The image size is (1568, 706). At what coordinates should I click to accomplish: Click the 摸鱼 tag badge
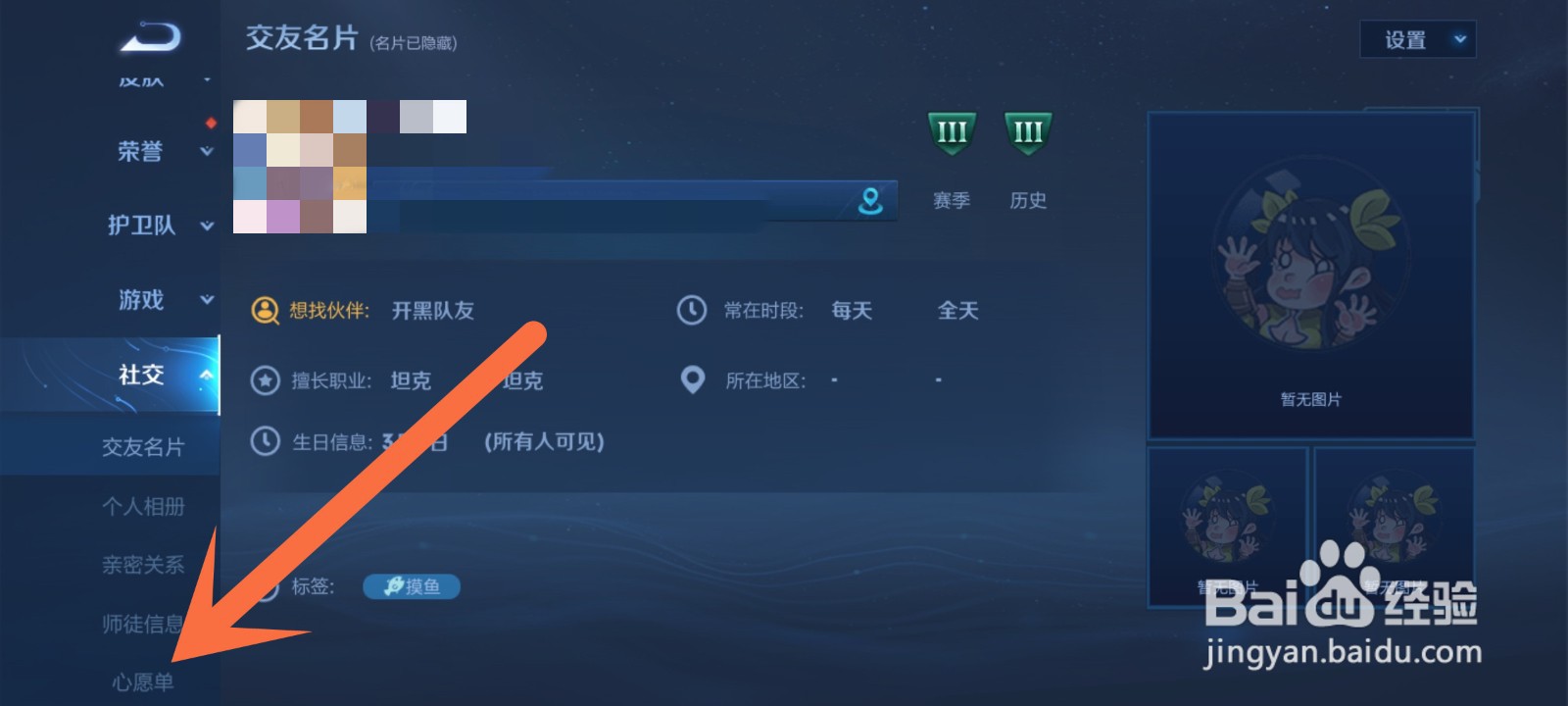412,586
